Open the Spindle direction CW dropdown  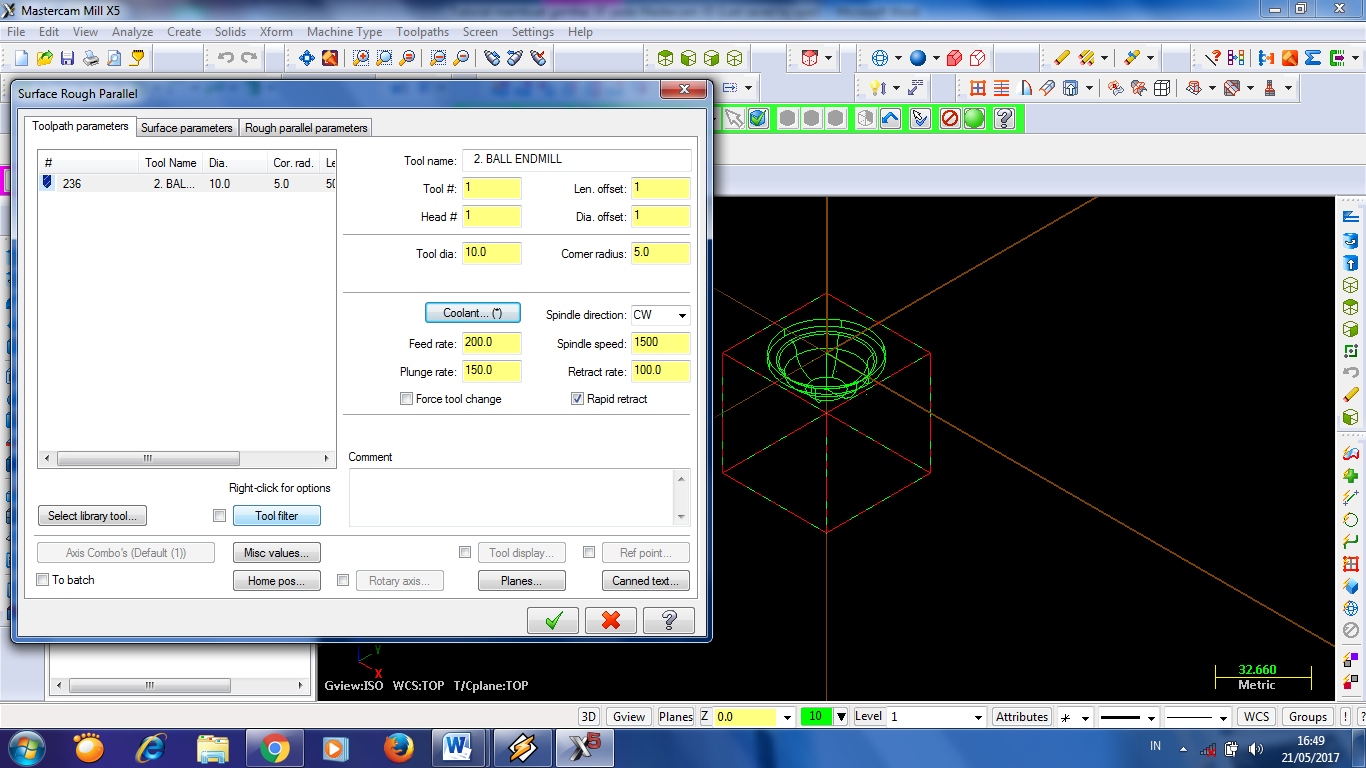[x=682, y=315]
